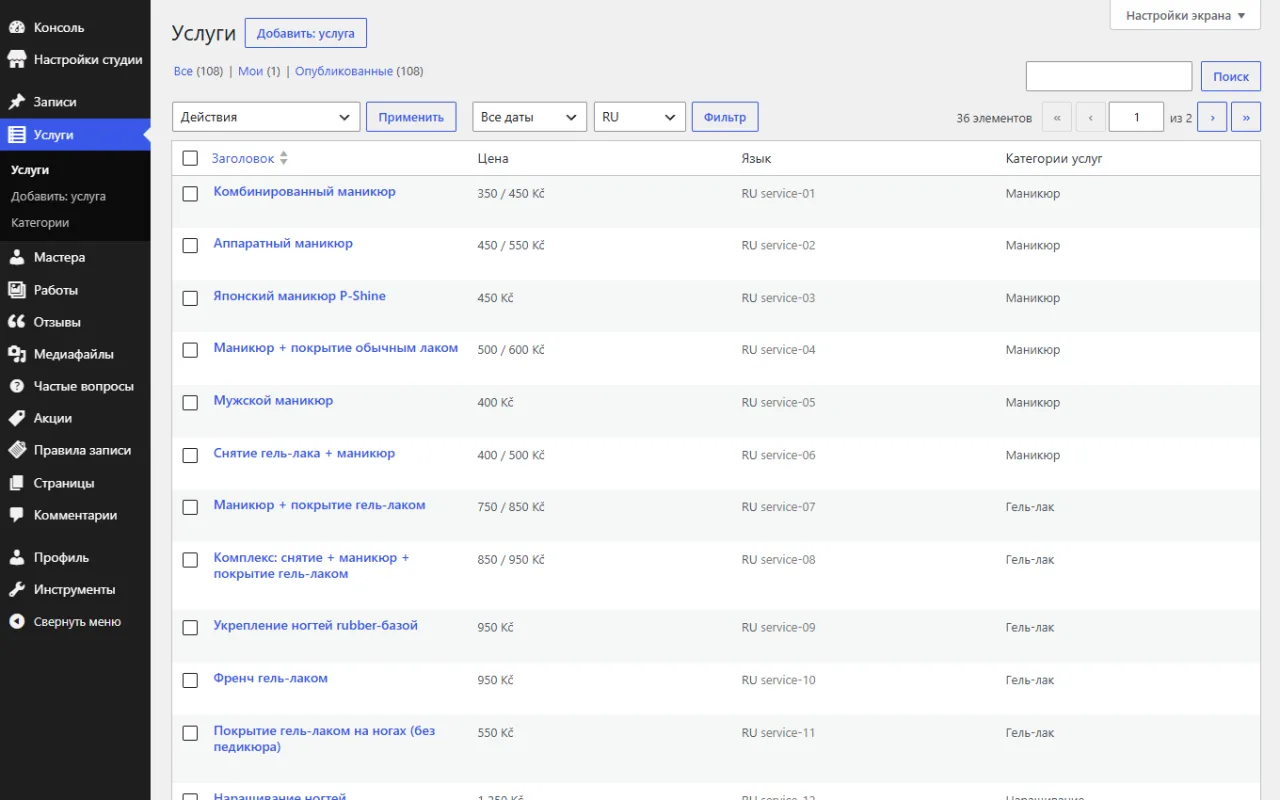Open the Японский маникюр P-Shine service link

[x=299, y=296]
